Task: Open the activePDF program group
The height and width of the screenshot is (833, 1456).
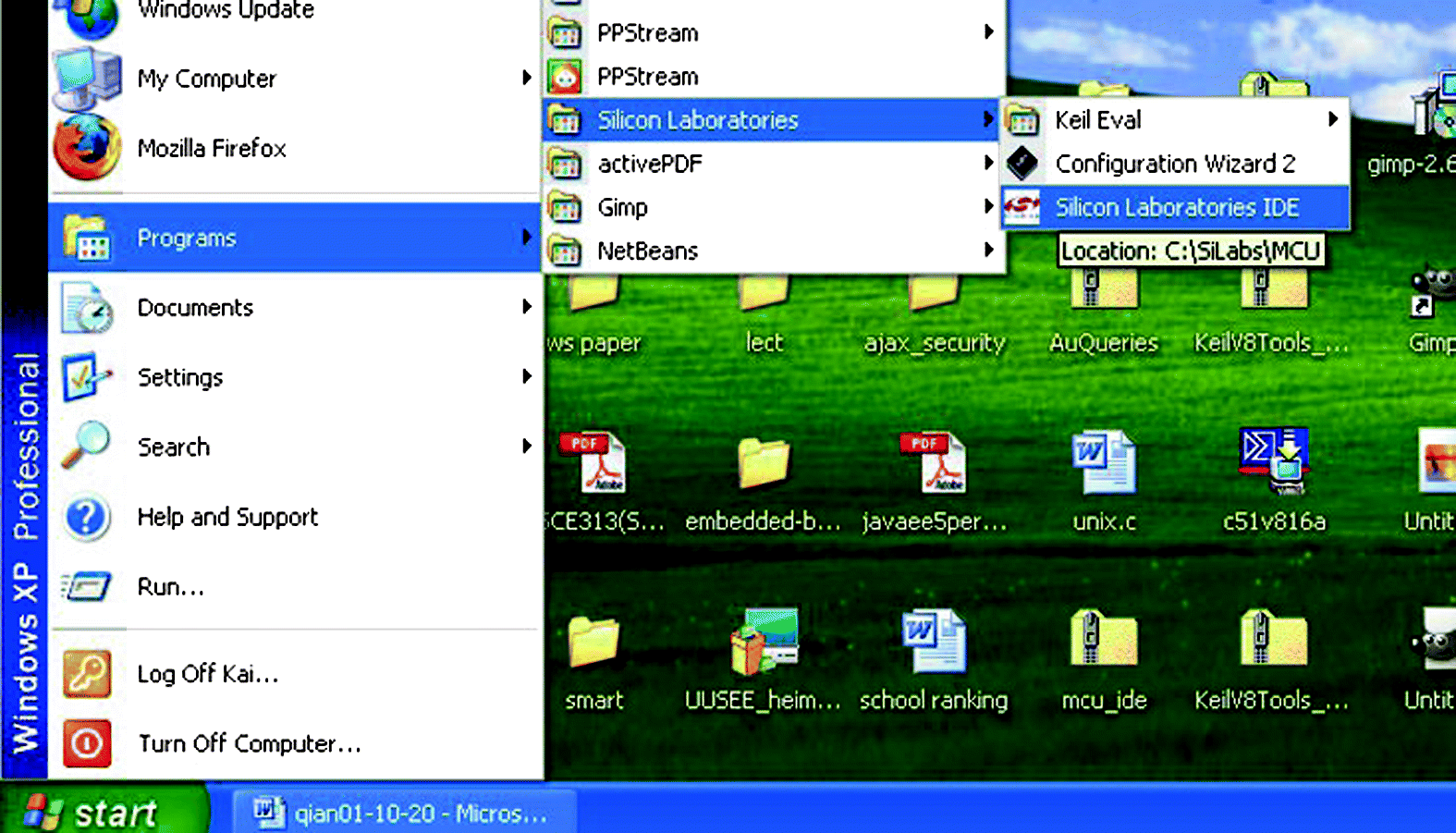Action: (773, 164)
